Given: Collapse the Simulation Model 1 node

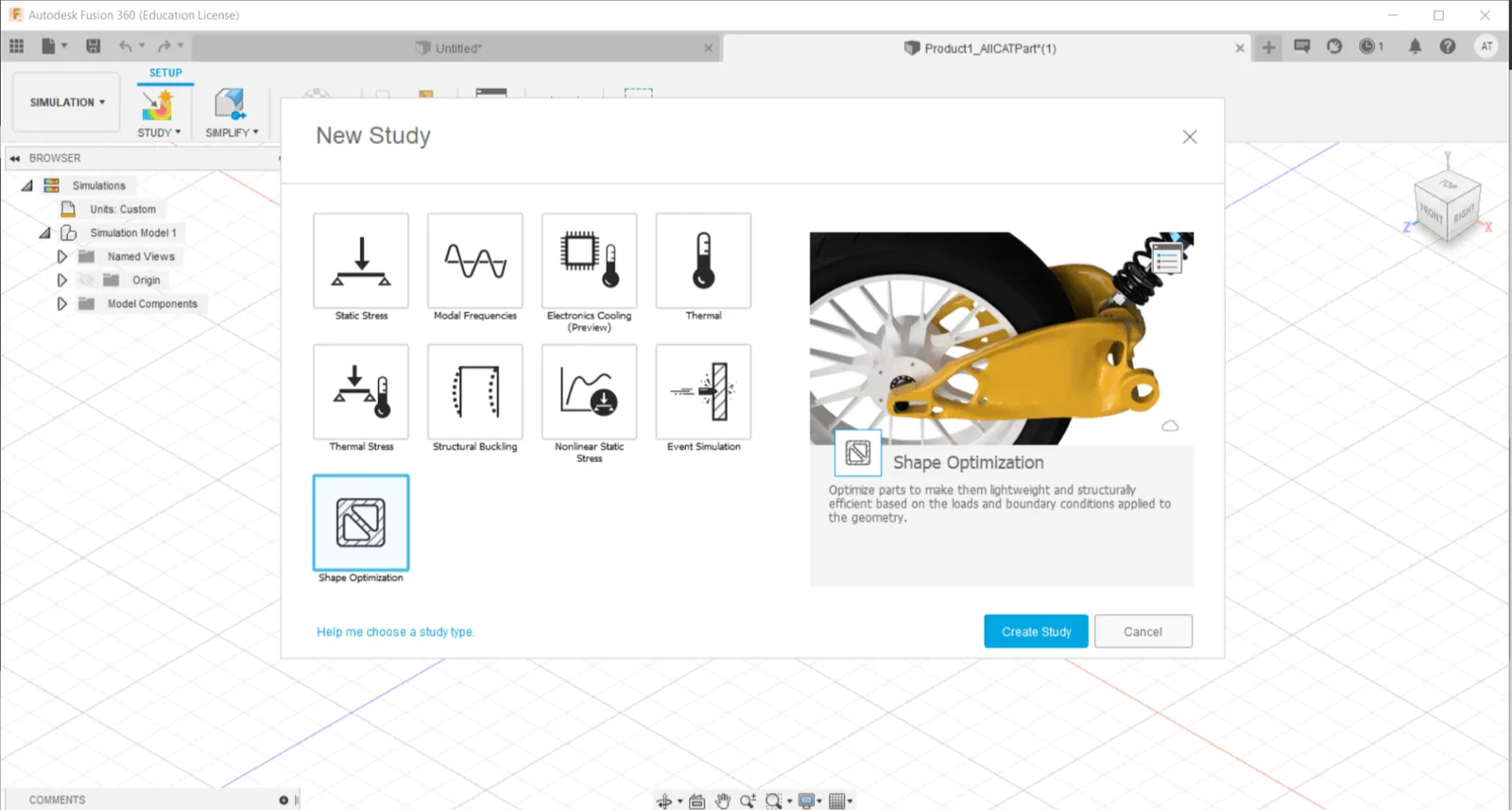Looking at the screenshot, I should 44,233.
